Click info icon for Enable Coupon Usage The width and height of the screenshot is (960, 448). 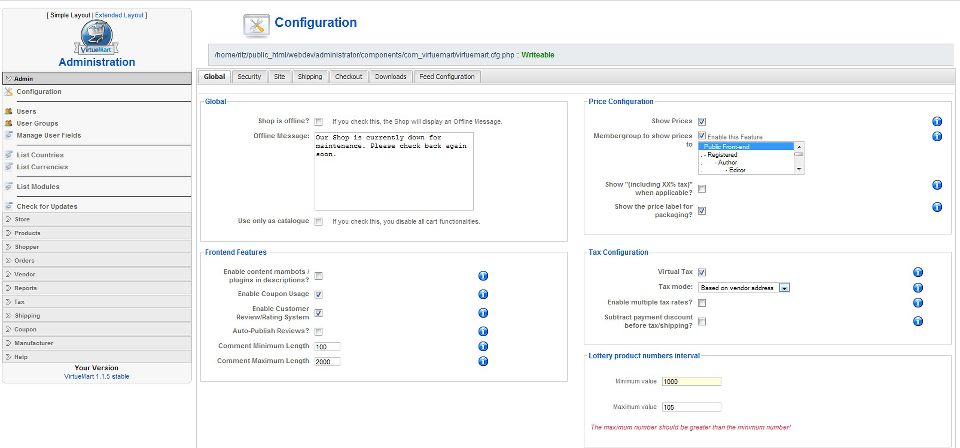[483, 294]
